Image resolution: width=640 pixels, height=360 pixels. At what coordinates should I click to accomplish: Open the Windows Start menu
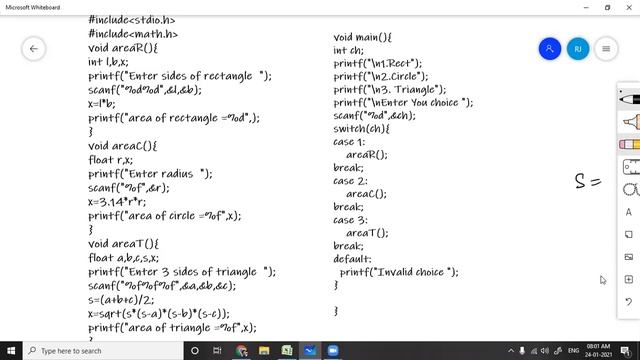pyautogui.click(x=11, y=351)
